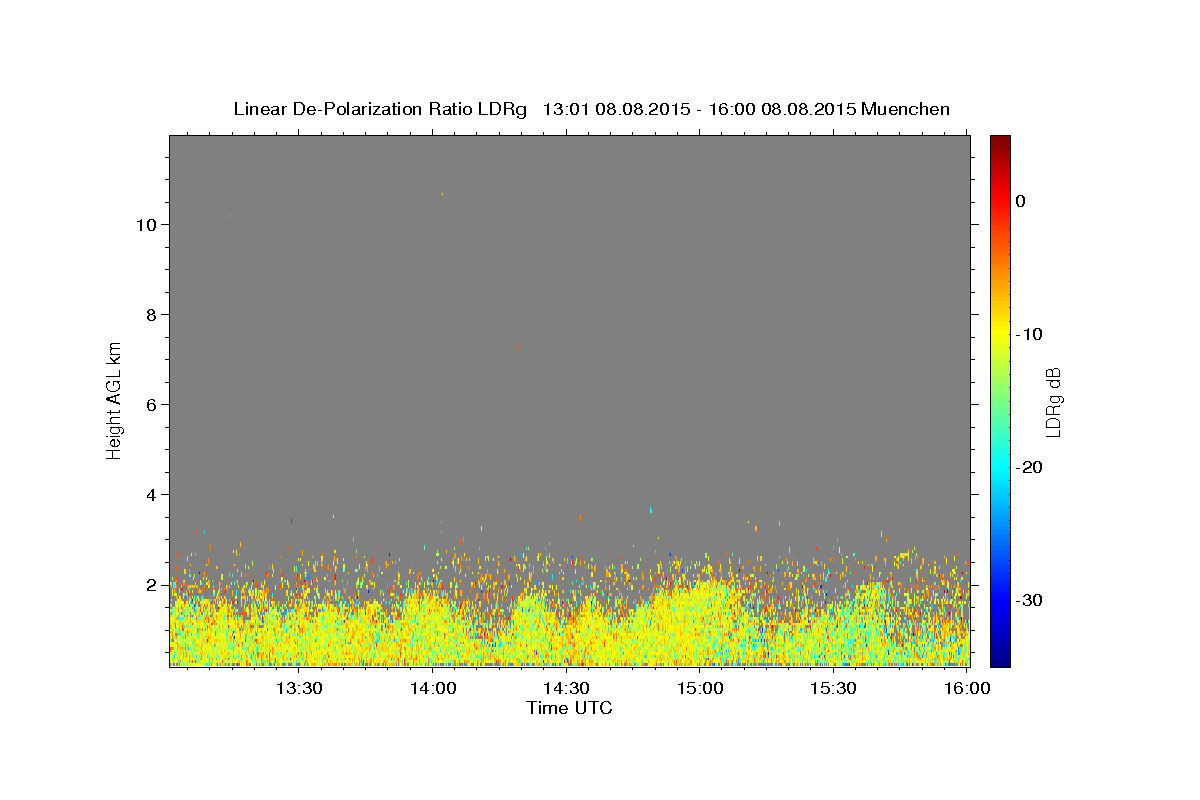This screenshot has height=800, width=1200.
Task: Click the 14:00 time tick label
Action: point(433,688)
